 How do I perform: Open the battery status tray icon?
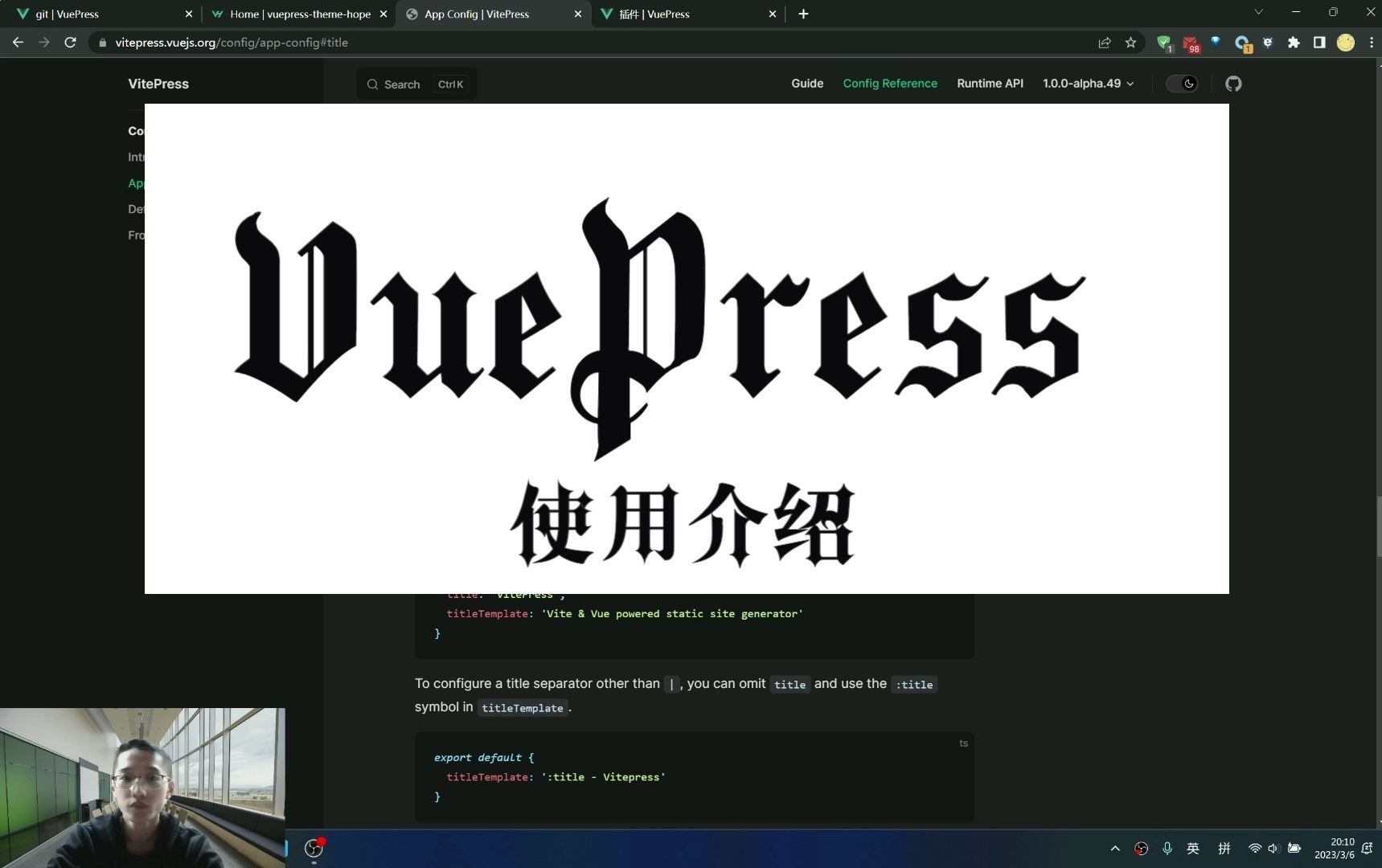(1294, 848)
